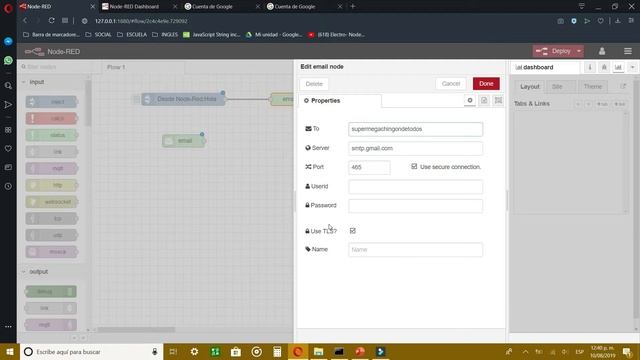The image size is (640, 360).
Task: Click the To email address field
Action: tap(416, 129)
